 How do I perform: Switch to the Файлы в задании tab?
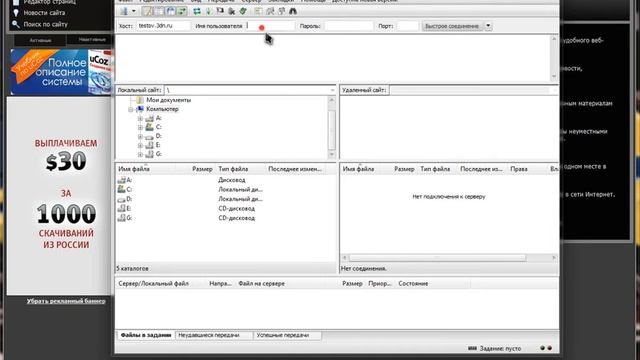pyautogui.click(x=146, y=335)
